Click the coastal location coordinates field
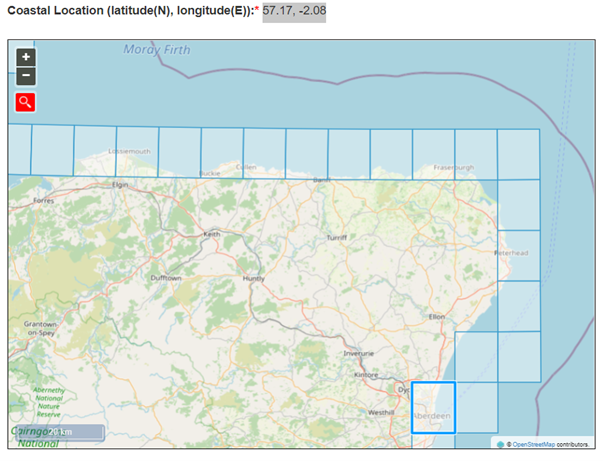The height and width of the screenshot is (461, 603). tap(293, 12)
